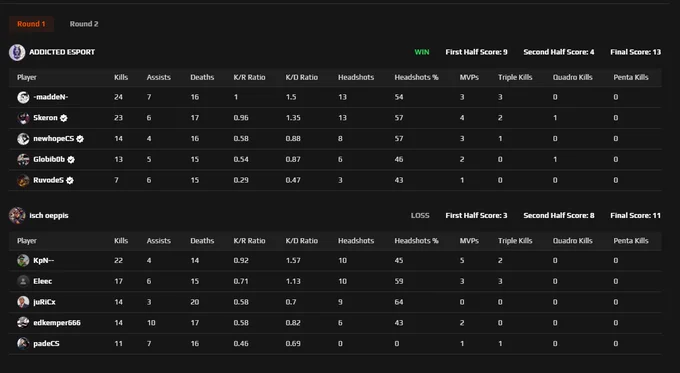This screenshot has width=680, height=373.
Task: Click 'Final Score: 13' text
Action: (x=636, y=52)
